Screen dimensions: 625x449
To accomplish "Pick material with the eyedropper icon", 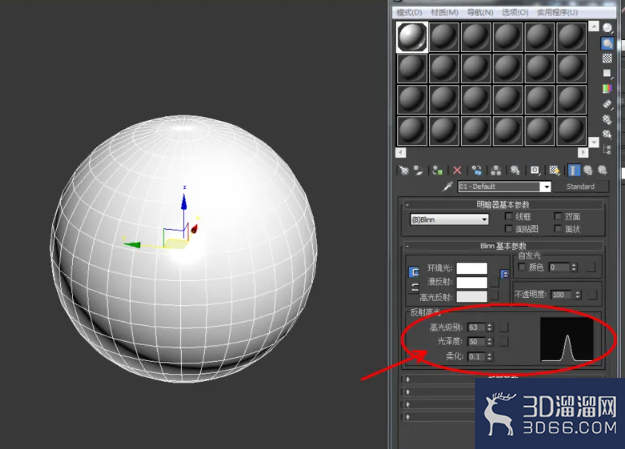I will click(448, 187).
